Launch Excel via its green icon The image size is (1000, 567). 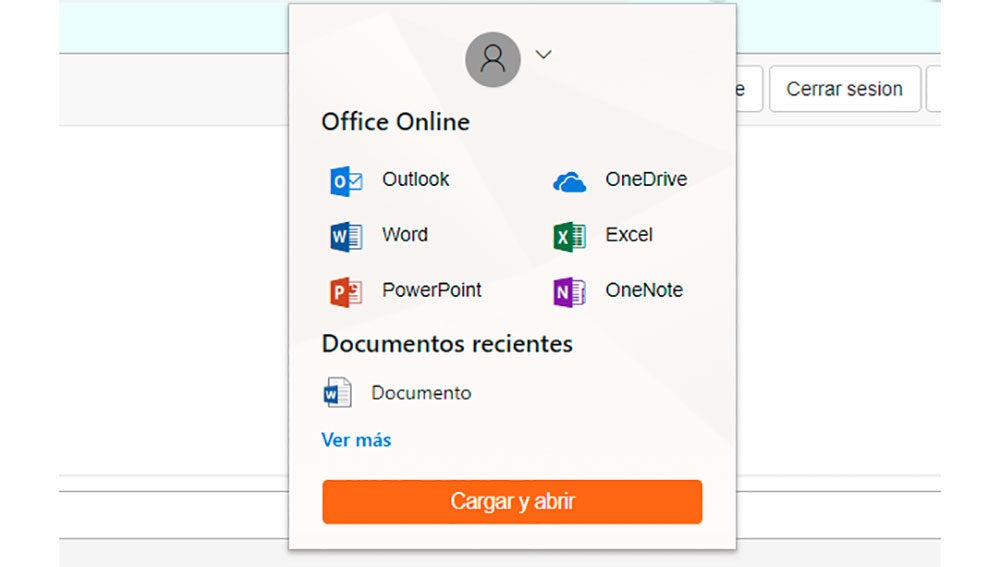pos(569,237)
